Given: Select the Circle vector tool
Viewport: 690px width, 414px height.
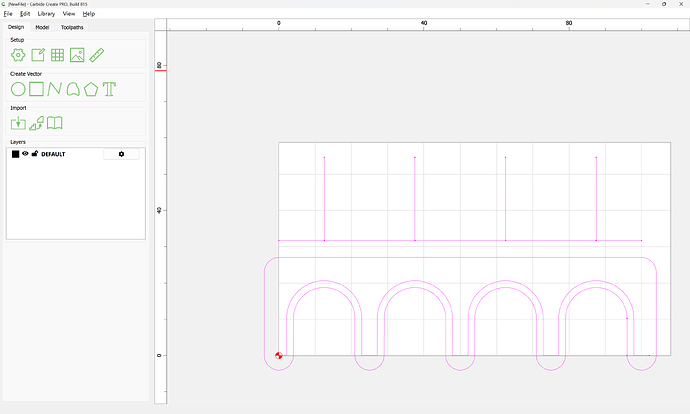Looking at the screenshot, I should click(x=18, y=89).
